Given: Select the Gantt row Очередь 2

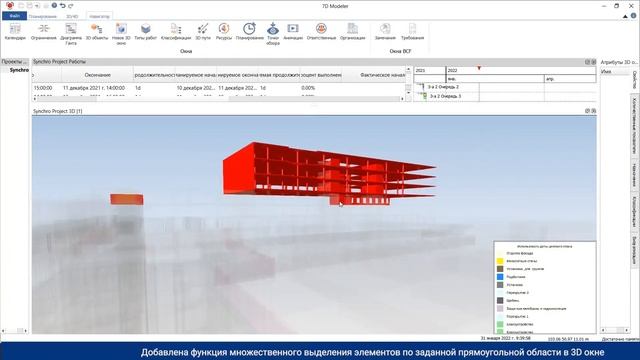Looking at the screenshot, I should tap(443, 87).
